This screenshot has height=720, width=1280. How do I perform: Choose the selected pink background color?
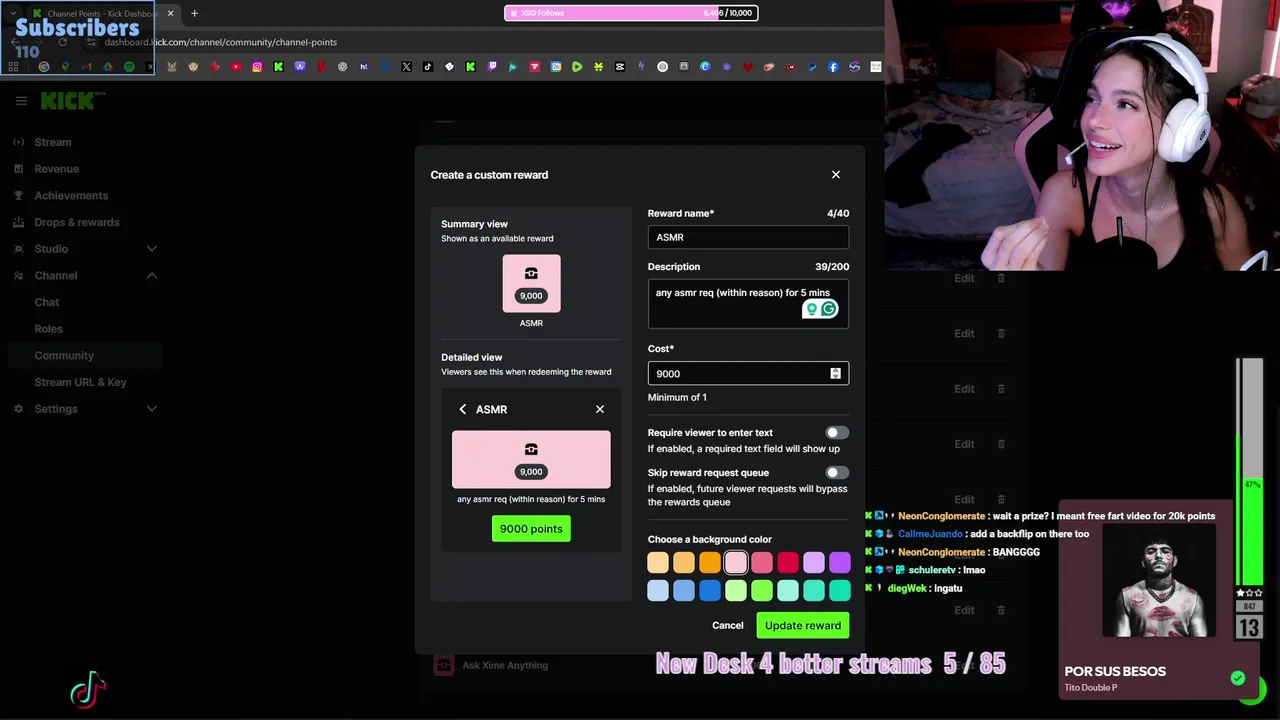coord(736,563)
